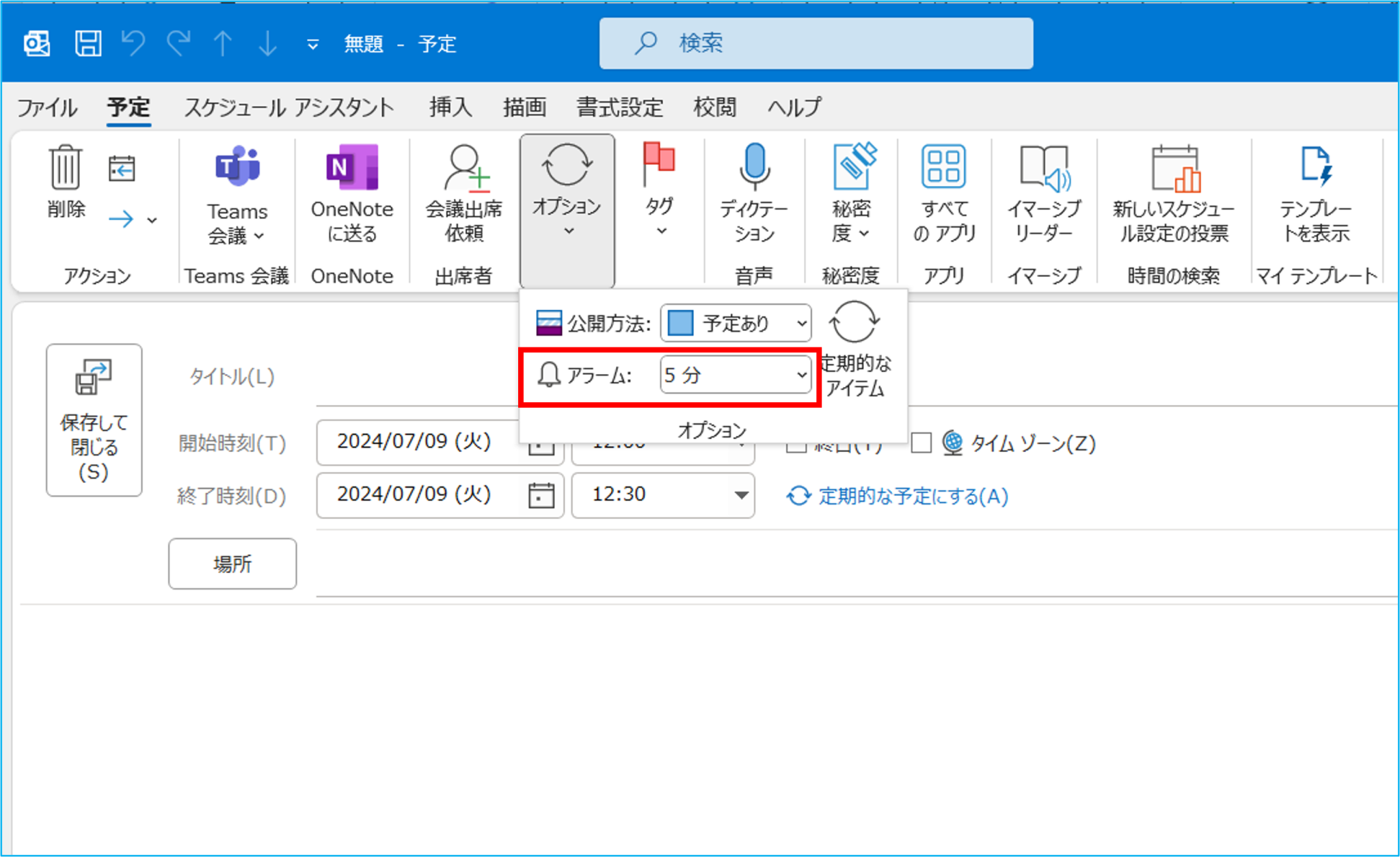Delete the appointment with 削除 trash icon
1400x857 pixels.
(x=66, y=181)
